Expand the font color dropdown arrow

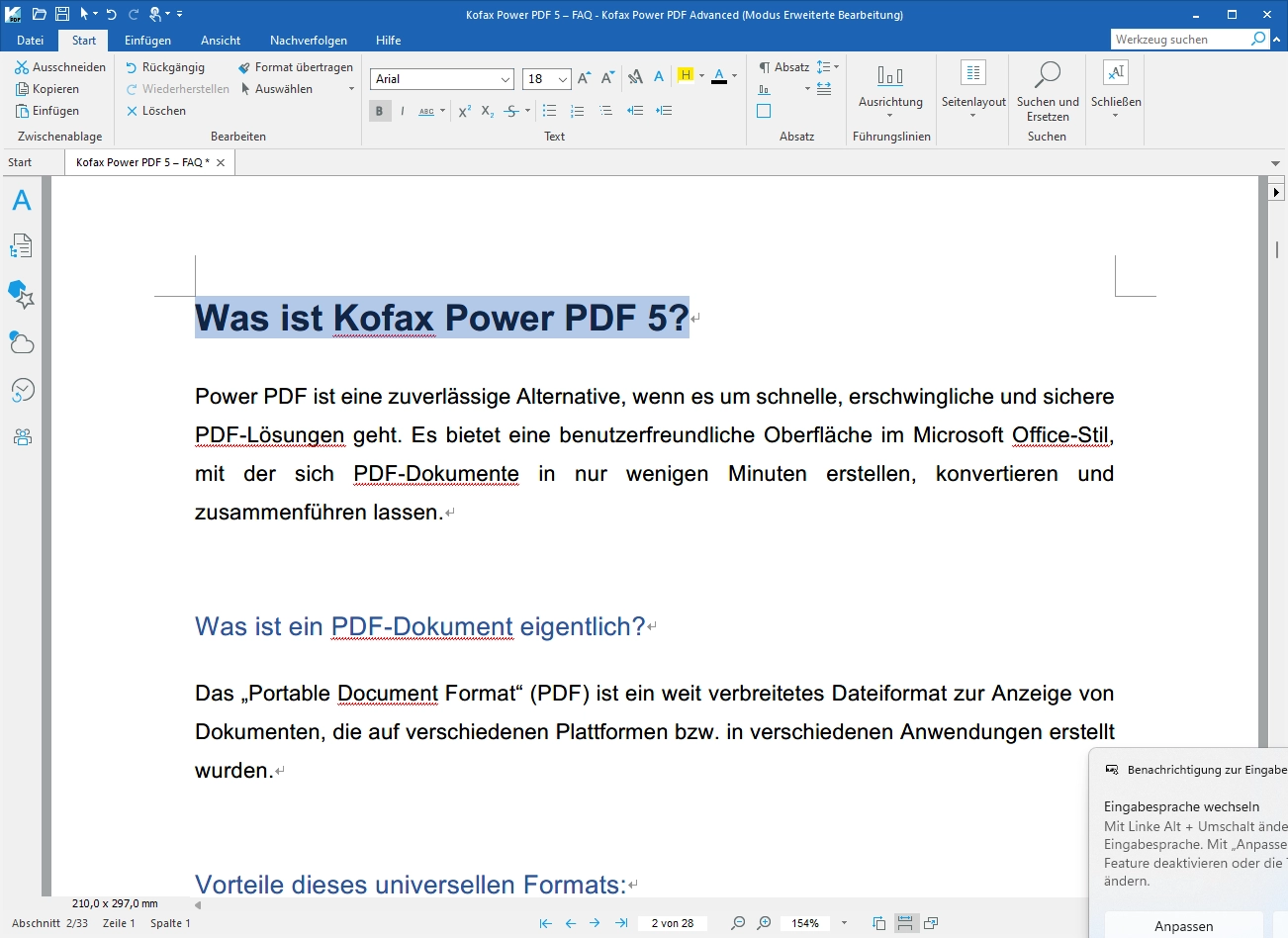pyautogui.click(x=734, y=76)
